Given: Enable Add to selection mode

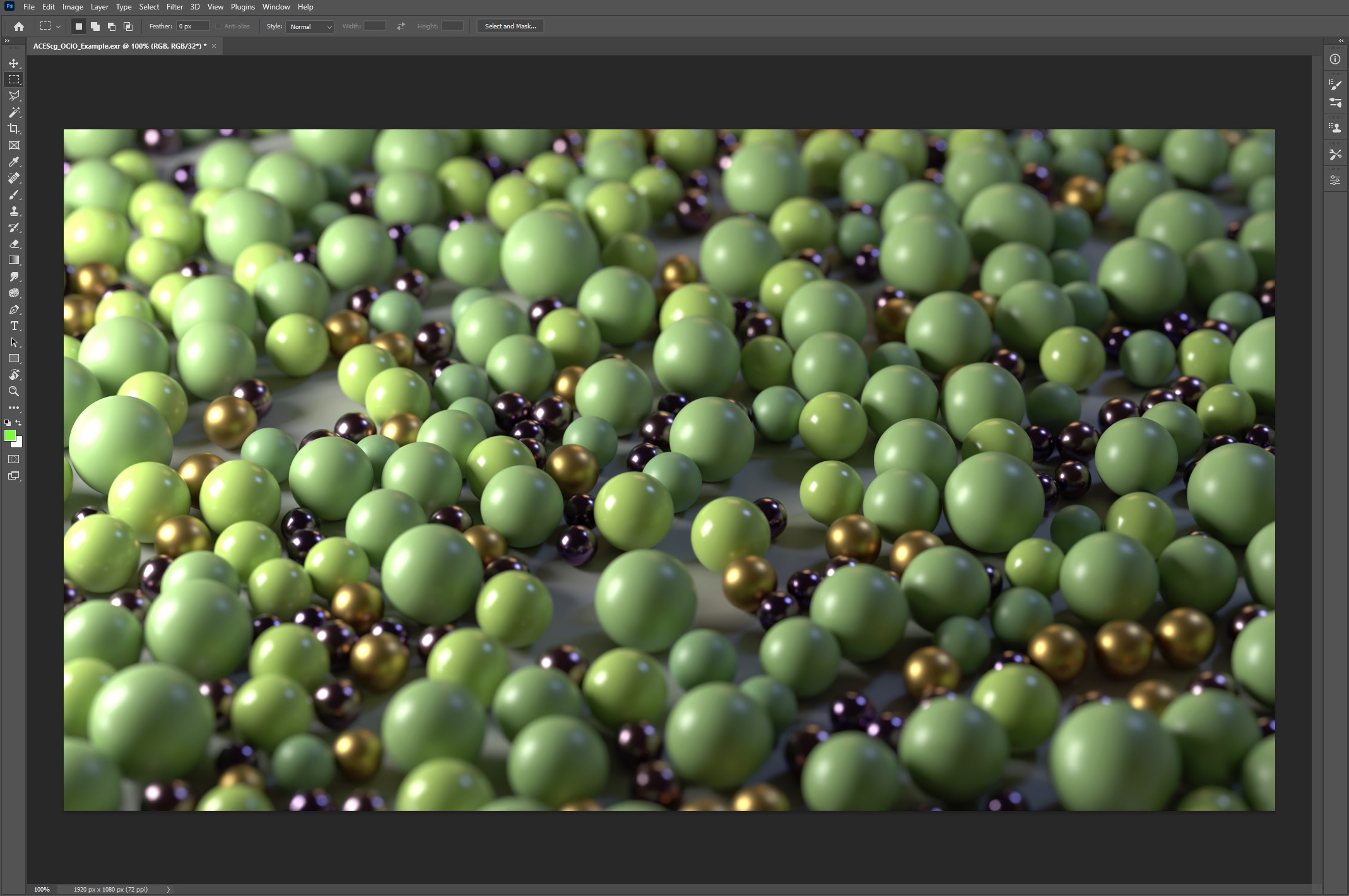Looking at the screenshot, I should tap(95, 27).
